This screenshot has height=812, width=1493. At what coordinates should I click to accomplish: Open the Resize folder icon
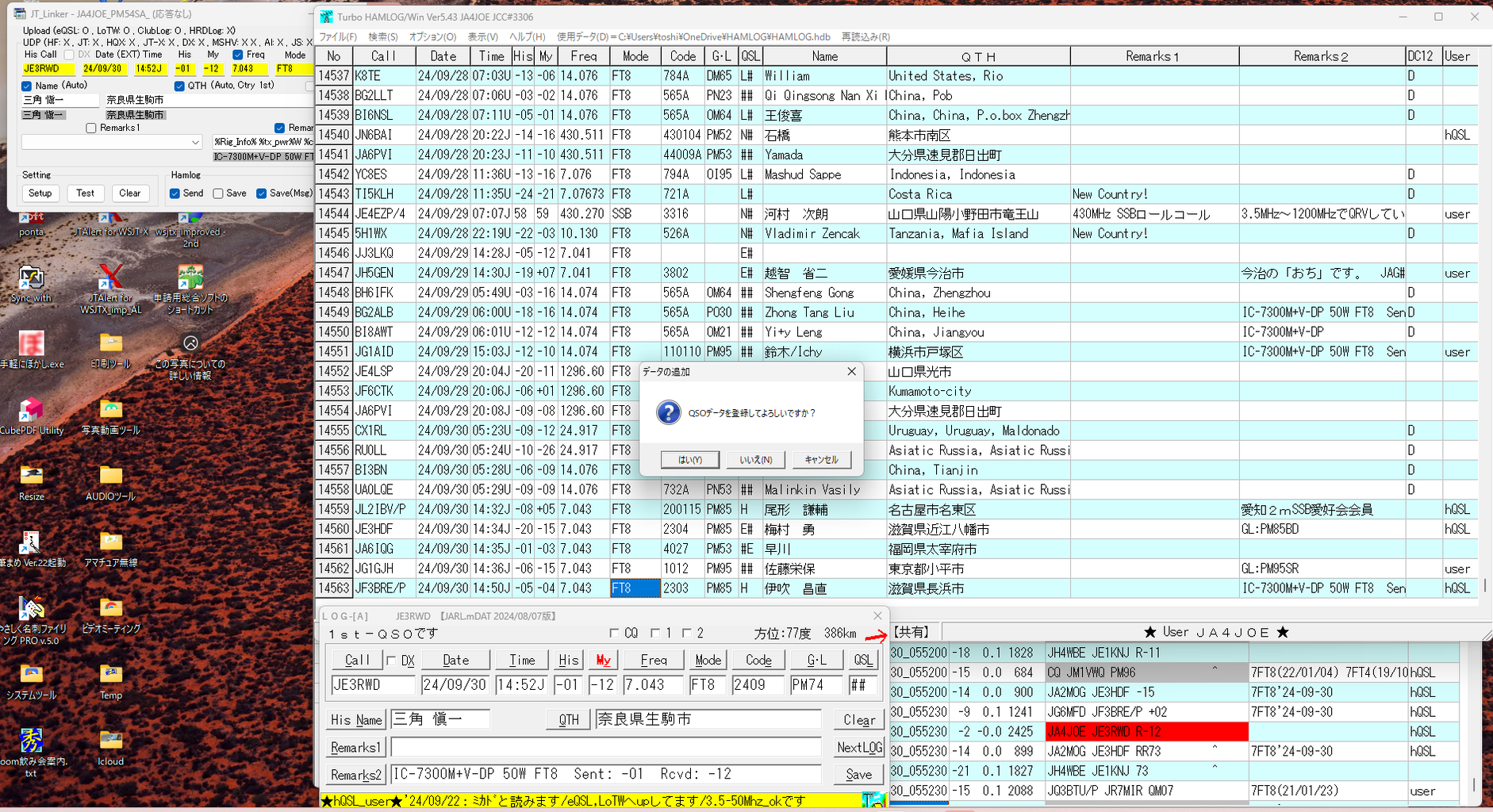coord(31,483)
